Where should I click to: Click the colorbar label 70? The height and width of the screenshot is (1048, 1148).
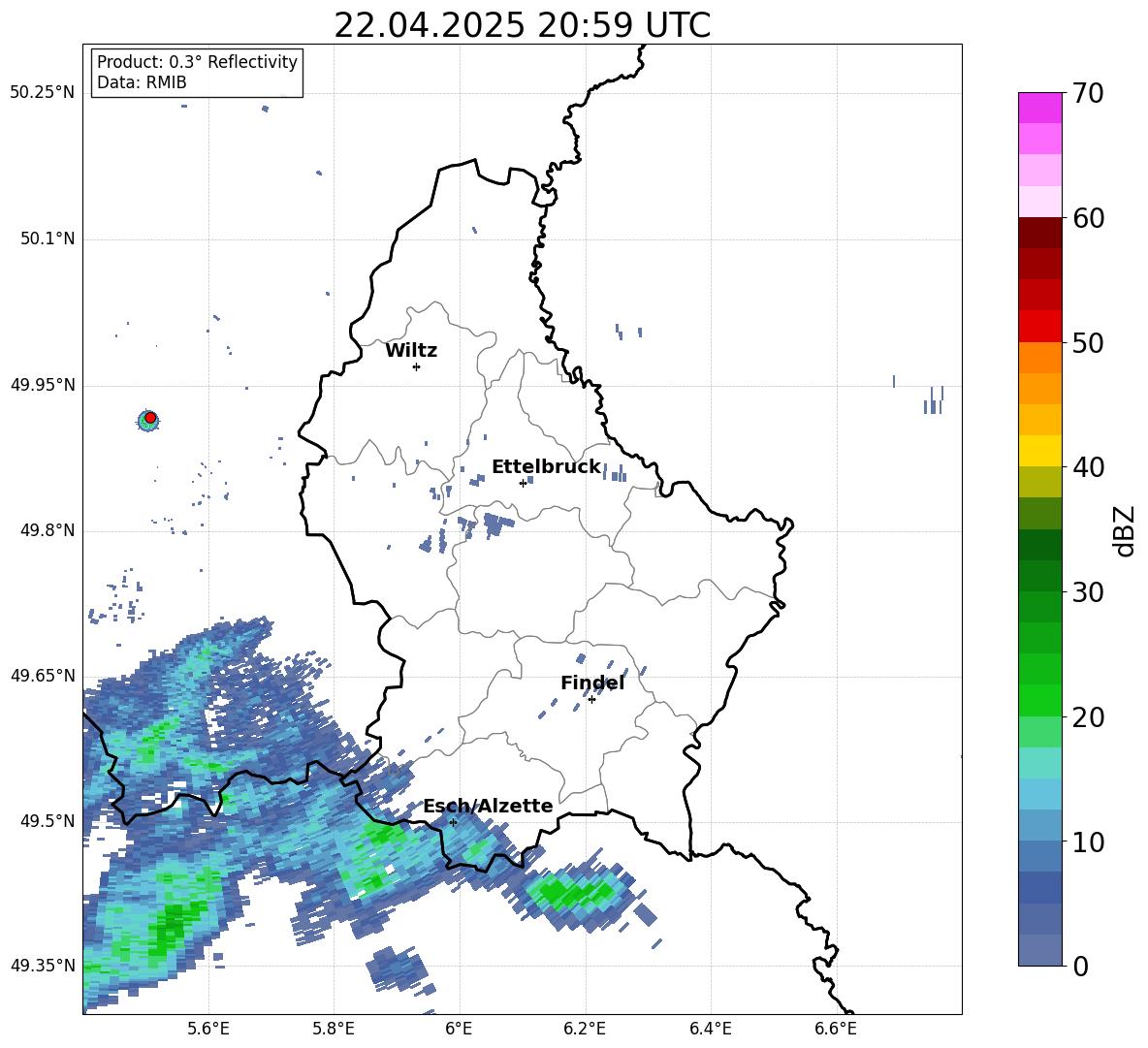pos(1088,93)
